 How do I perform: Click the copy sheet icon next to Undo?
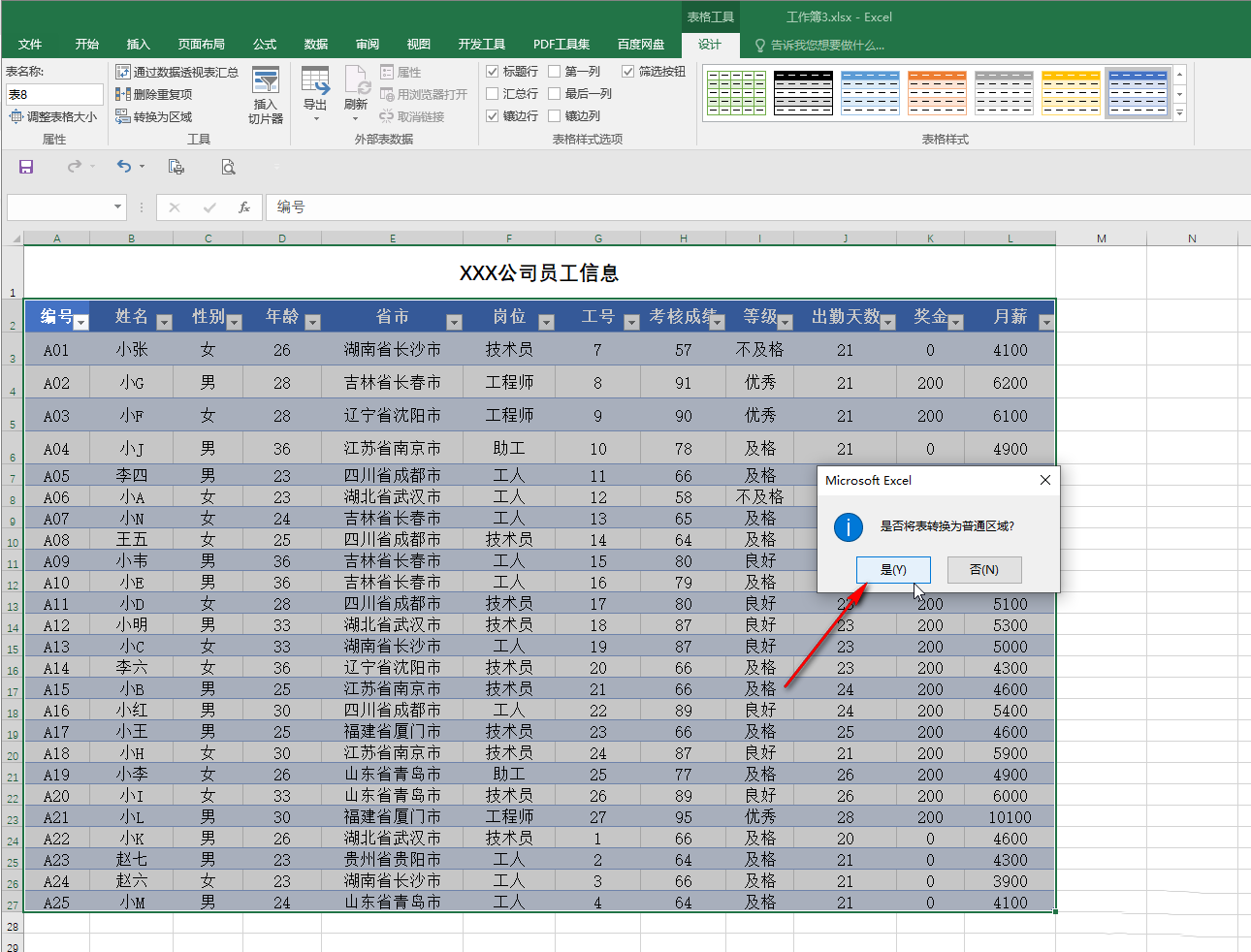176,167
